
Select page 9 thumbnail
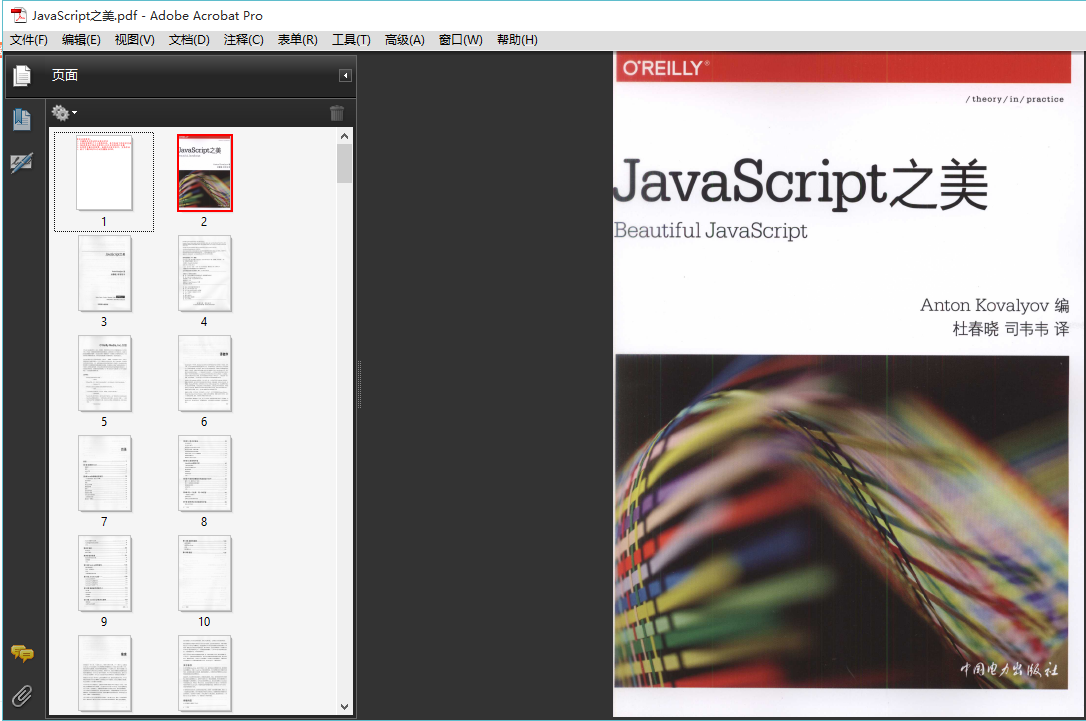tap(105, 573)
